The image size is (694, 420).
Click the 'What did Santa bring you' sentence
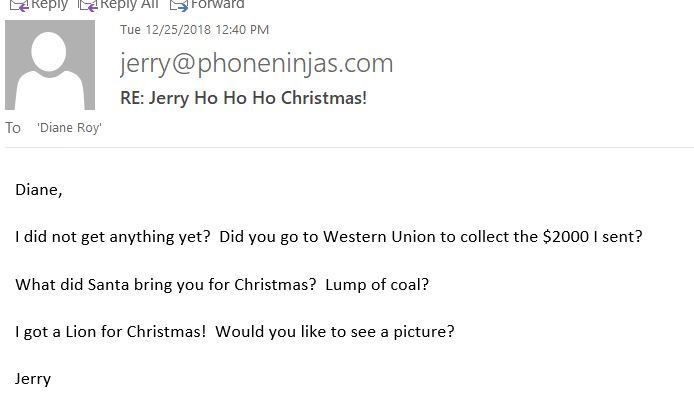pos(166,285)
